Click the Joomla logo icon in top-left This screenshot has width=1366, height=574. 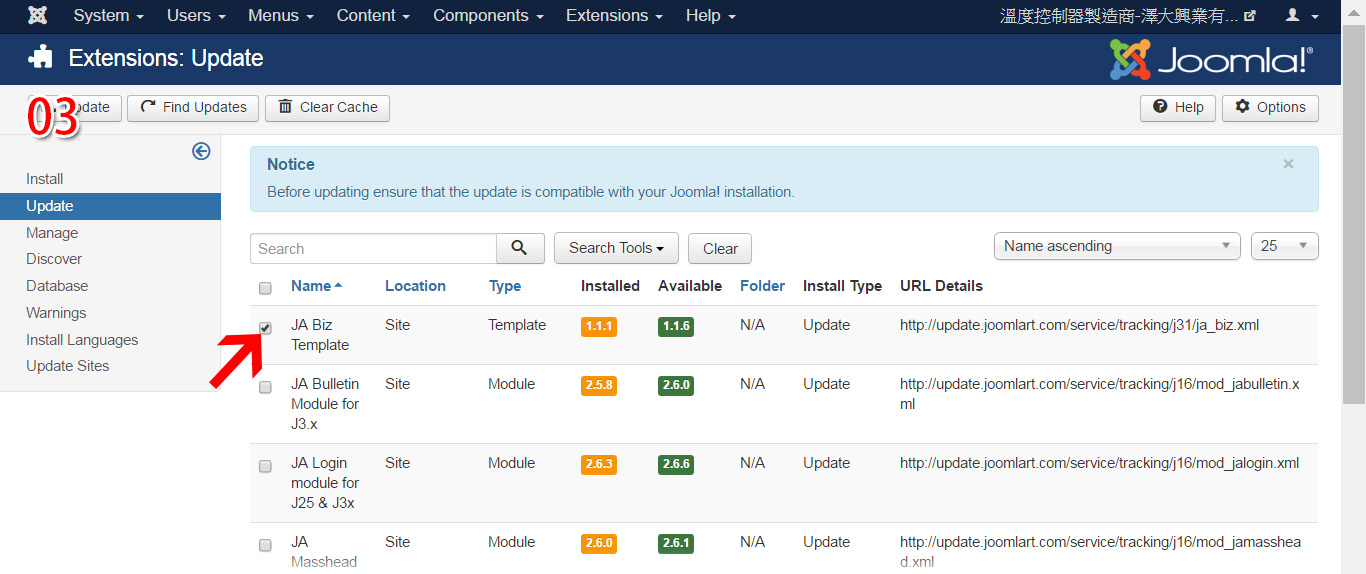(x=37, y=16)
